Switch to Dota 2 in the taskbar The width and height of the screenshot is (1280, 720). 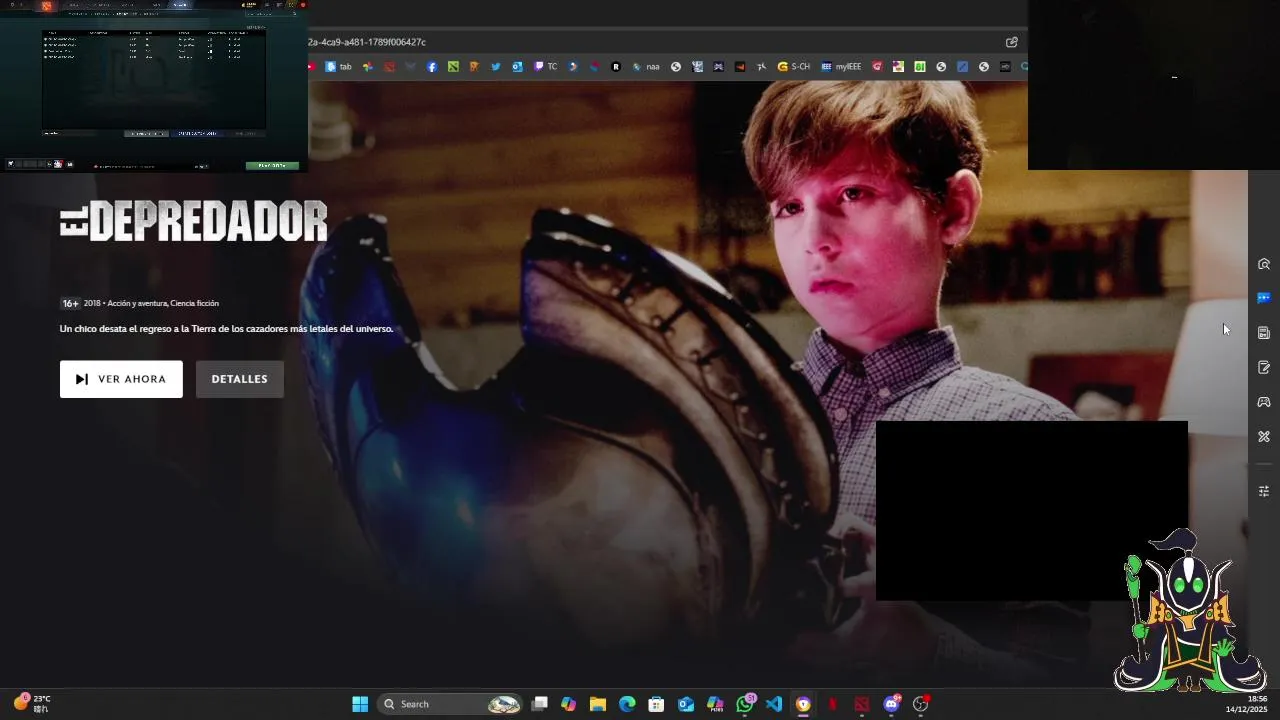[x=861, y=704]
